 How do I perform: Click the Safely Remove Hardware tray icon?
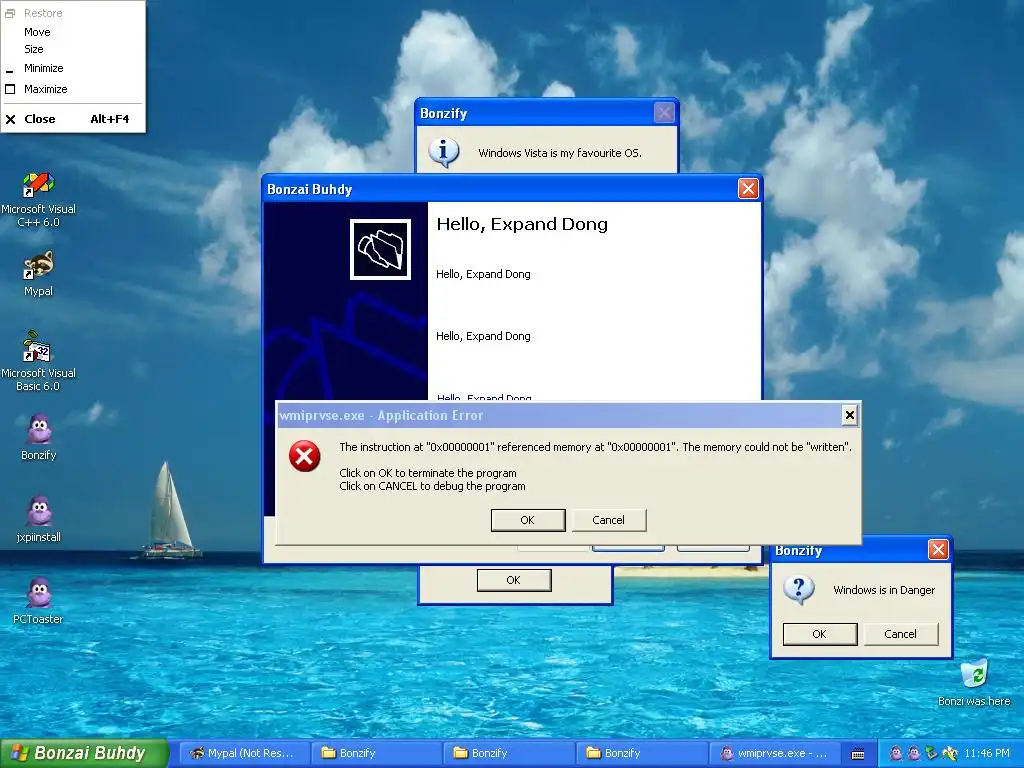(932, 754)
